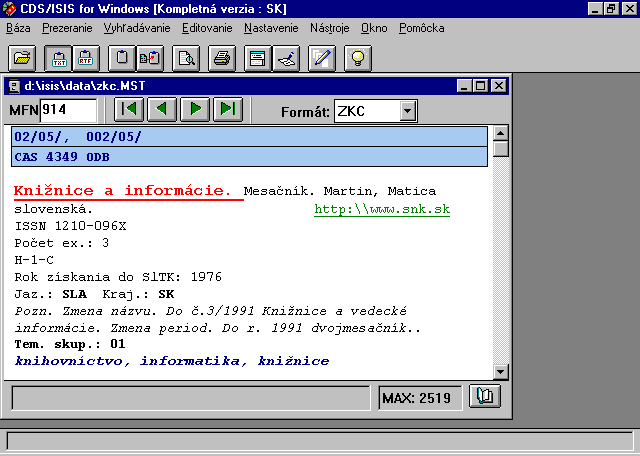Click the TXT export toolbar icon

58,58
